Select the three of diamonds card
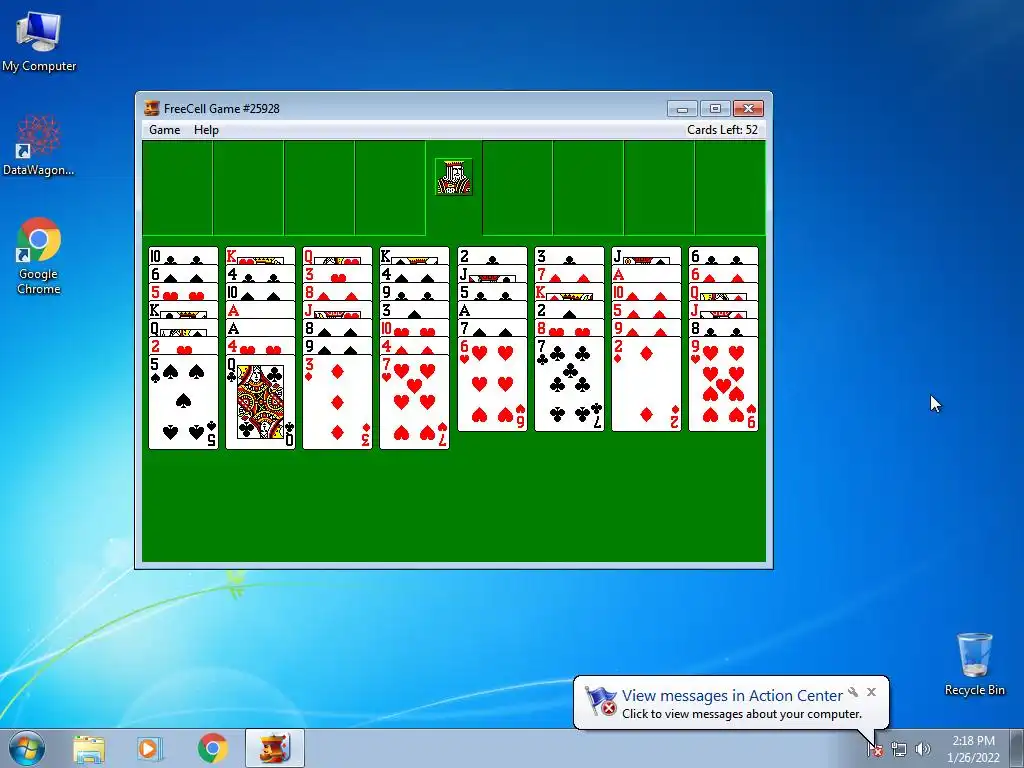This screenshot has width=1024, height=768. point(337,402)
